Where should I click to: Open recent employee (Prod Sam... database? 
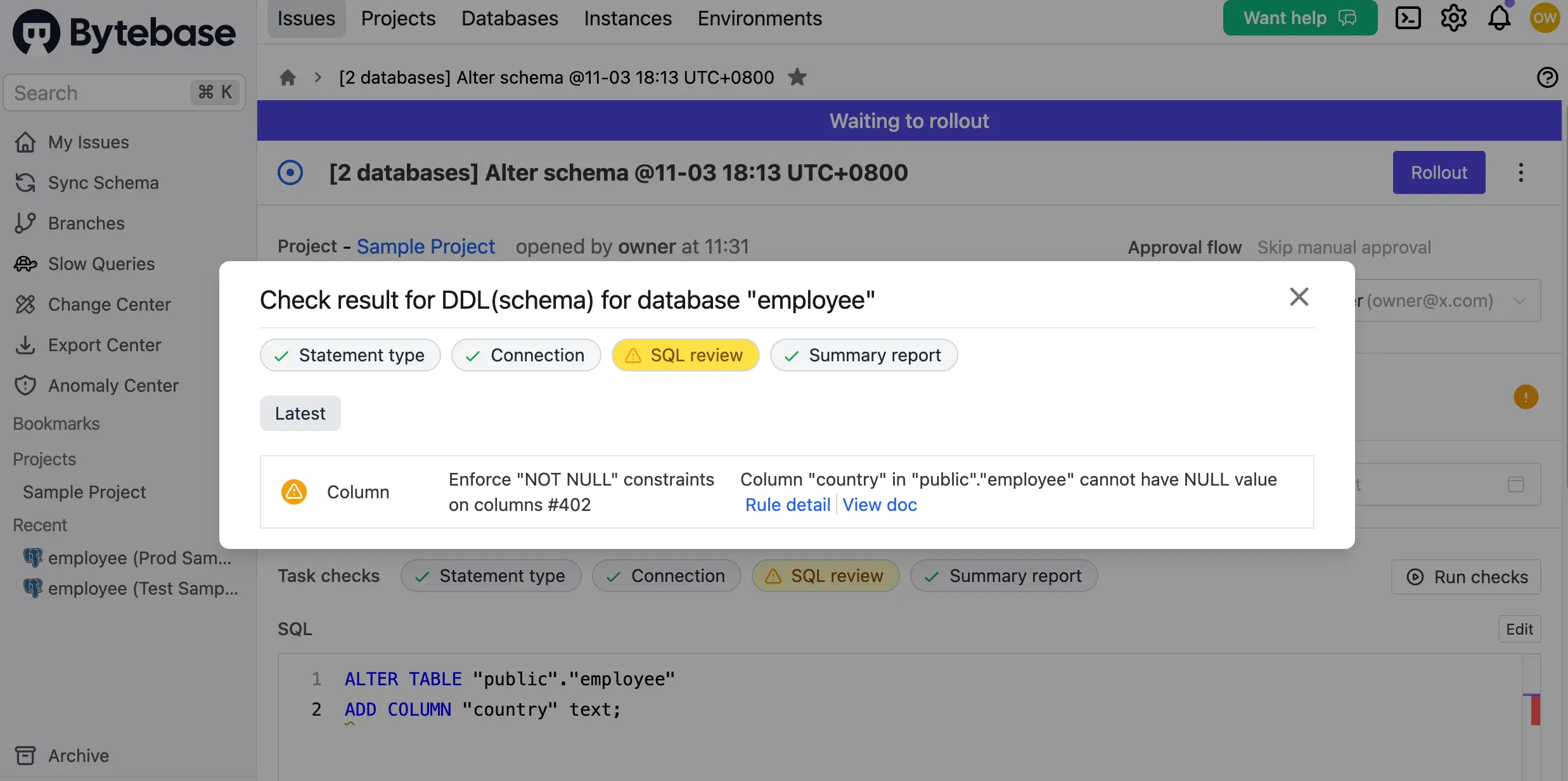click(127, 558)
